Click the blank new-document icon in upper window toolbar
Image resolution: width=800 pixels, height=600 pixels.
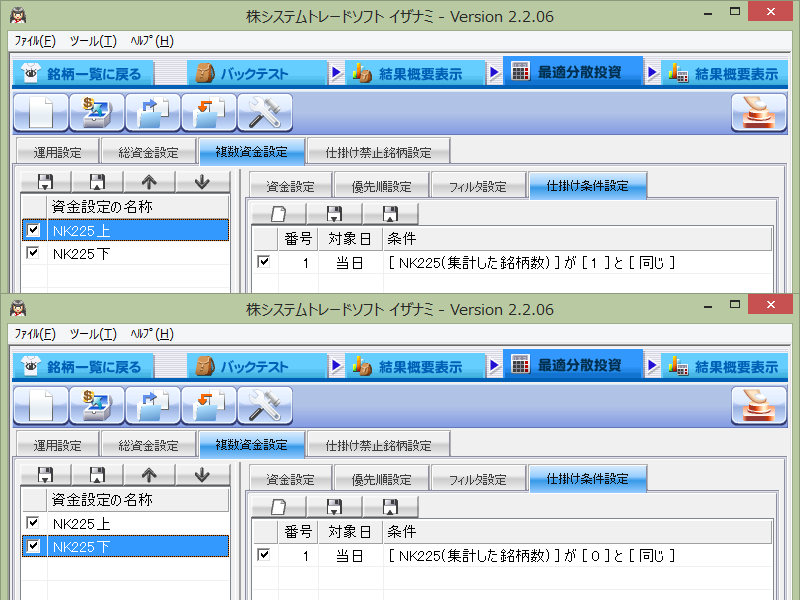41,112
